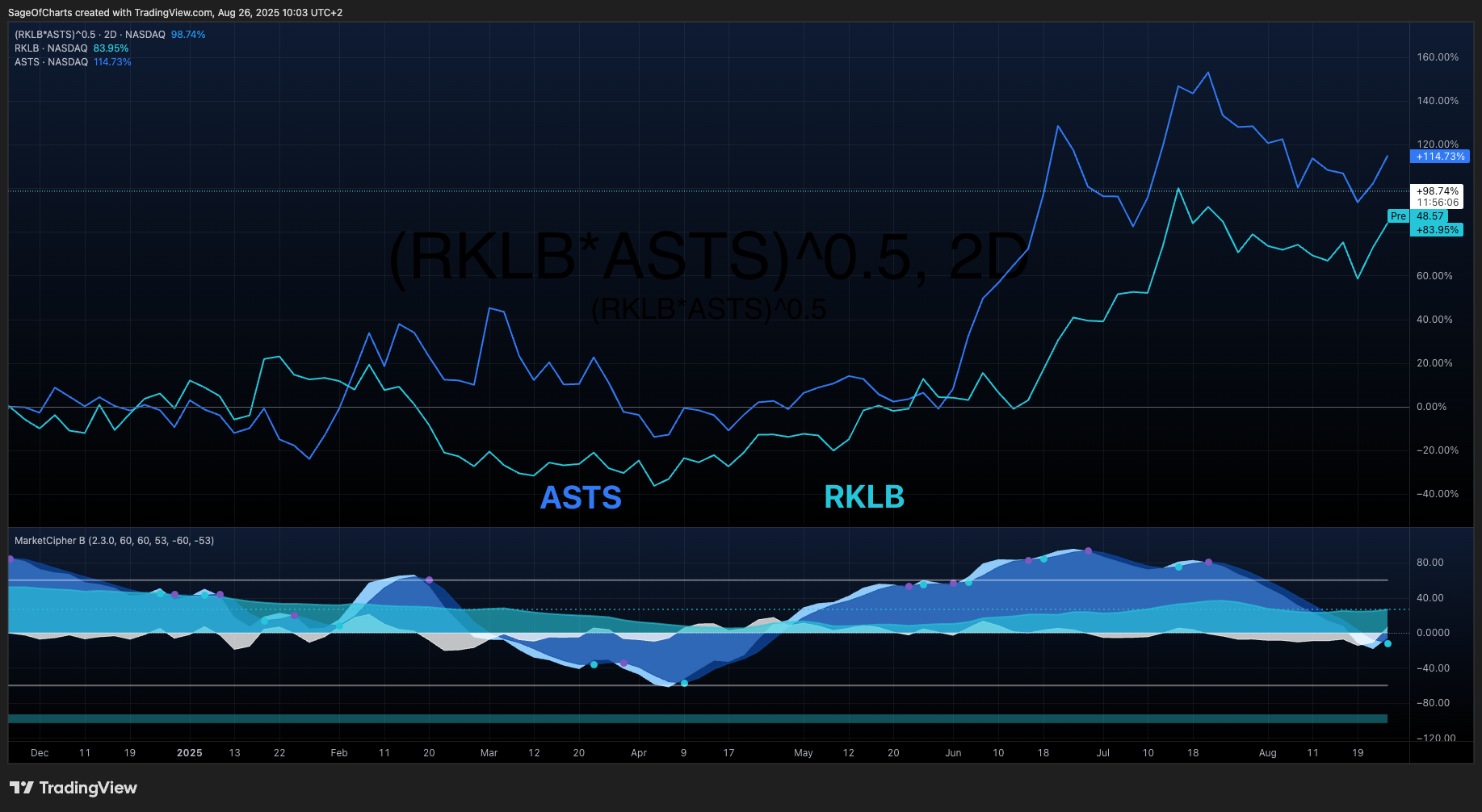Click the 48.57 pre-market price label
This screenshot has height=812, width=1482.
tap(1430, 216)
